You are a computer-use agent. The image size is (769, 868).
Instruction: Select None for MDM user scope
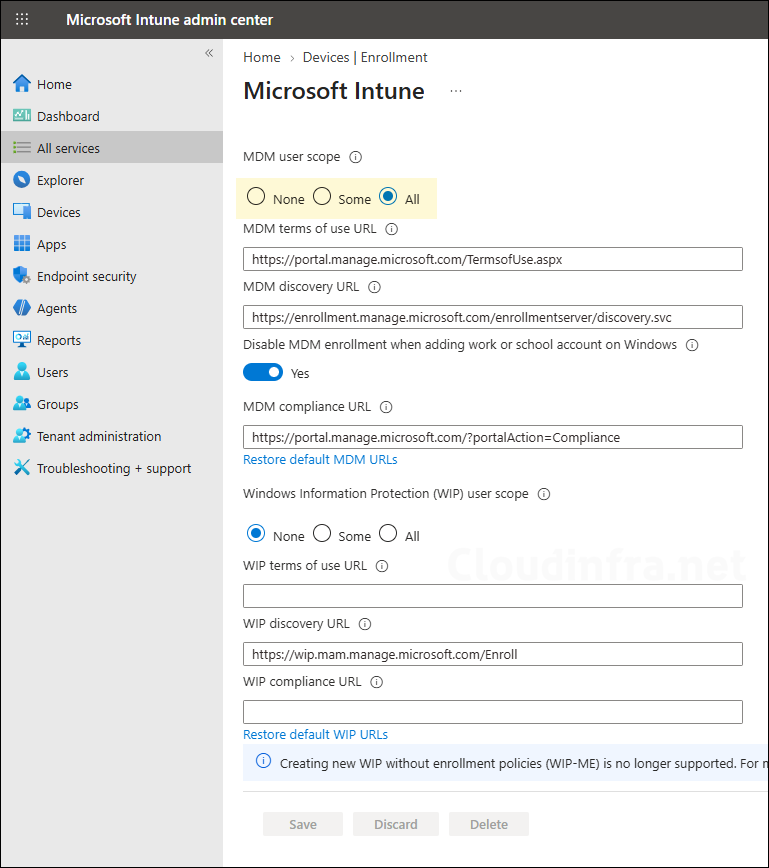(x=256, y=197)
